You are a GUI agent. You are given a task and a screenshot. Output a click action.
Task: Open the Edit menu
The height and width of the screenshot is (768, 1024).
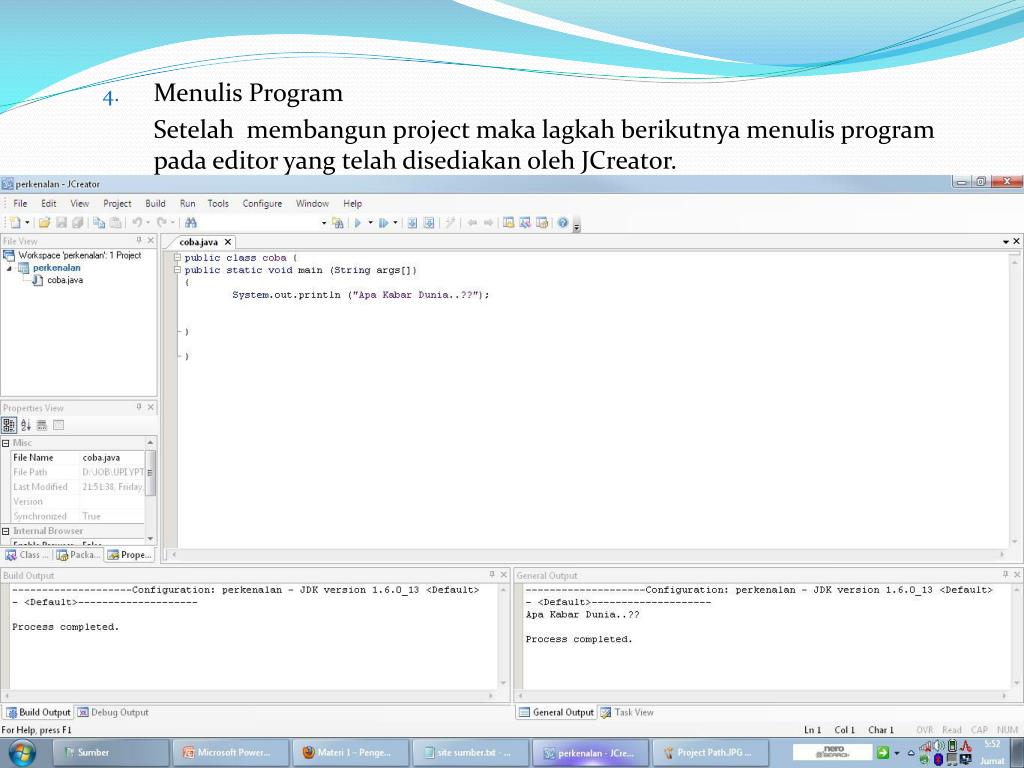(49, 203)
